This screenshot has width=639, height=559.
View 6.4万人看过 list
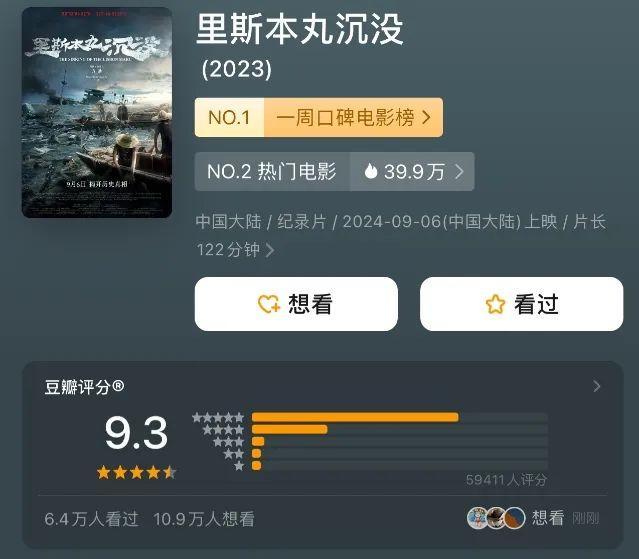pyautogui.click(x=92, y=519)
